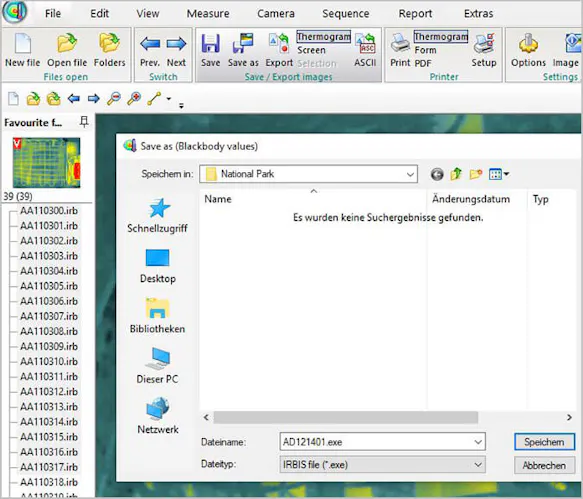
Task: Click the zoom out magnifier icon
Action: pyautogui.click(x=114, y=99)
